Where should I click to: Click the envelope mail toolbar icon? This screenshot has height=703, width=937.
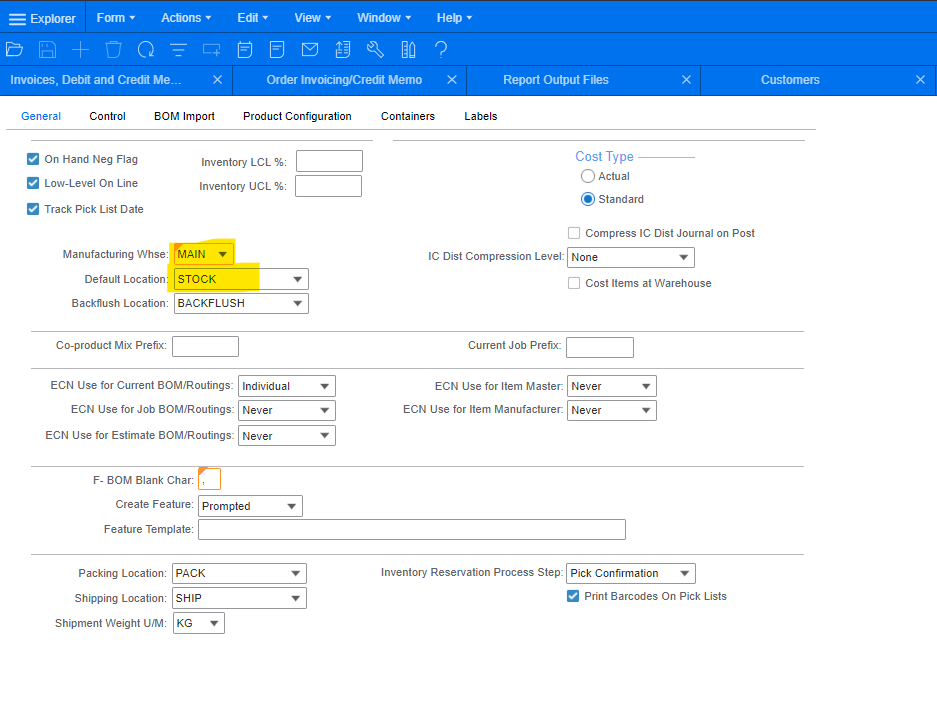coord(310,49)
